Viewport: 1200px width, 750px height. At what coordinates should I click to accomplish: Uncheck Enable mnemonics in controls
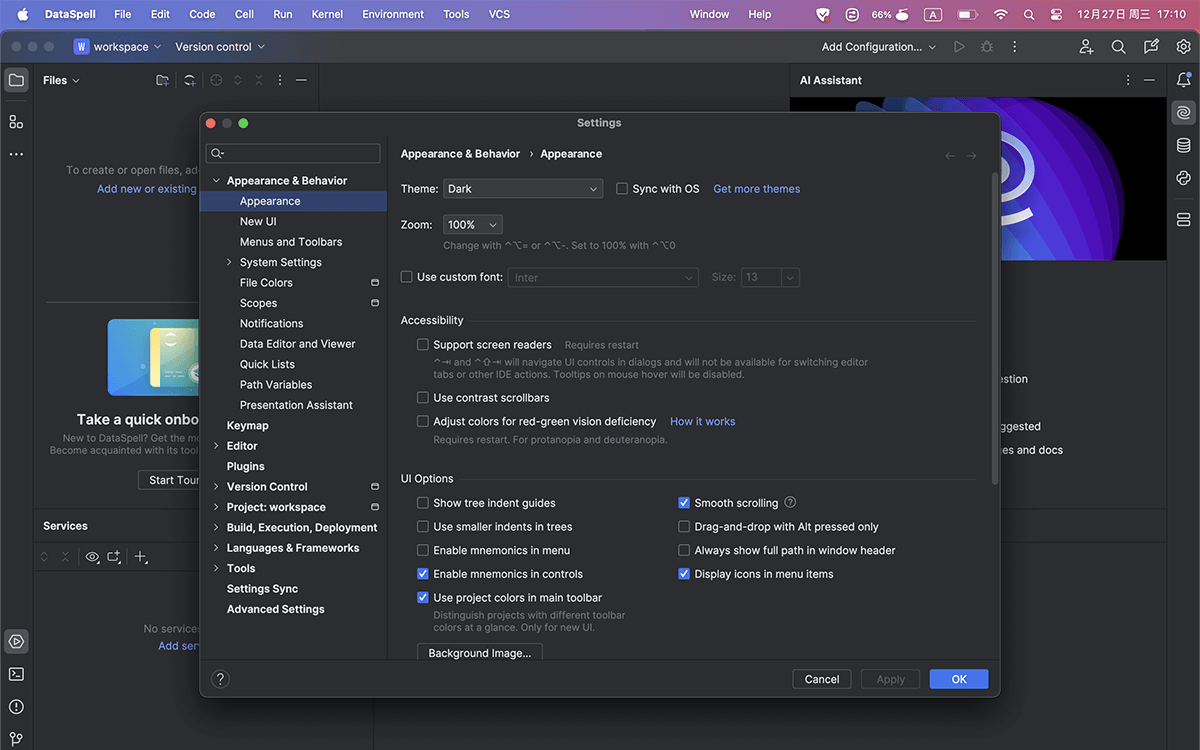click(423, 574)
